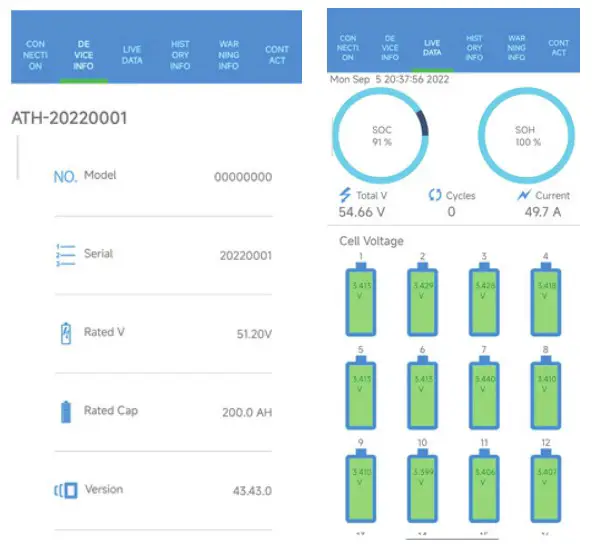
Task: Click the charging battery icon beside Rated V
Action: pos(66,333)
